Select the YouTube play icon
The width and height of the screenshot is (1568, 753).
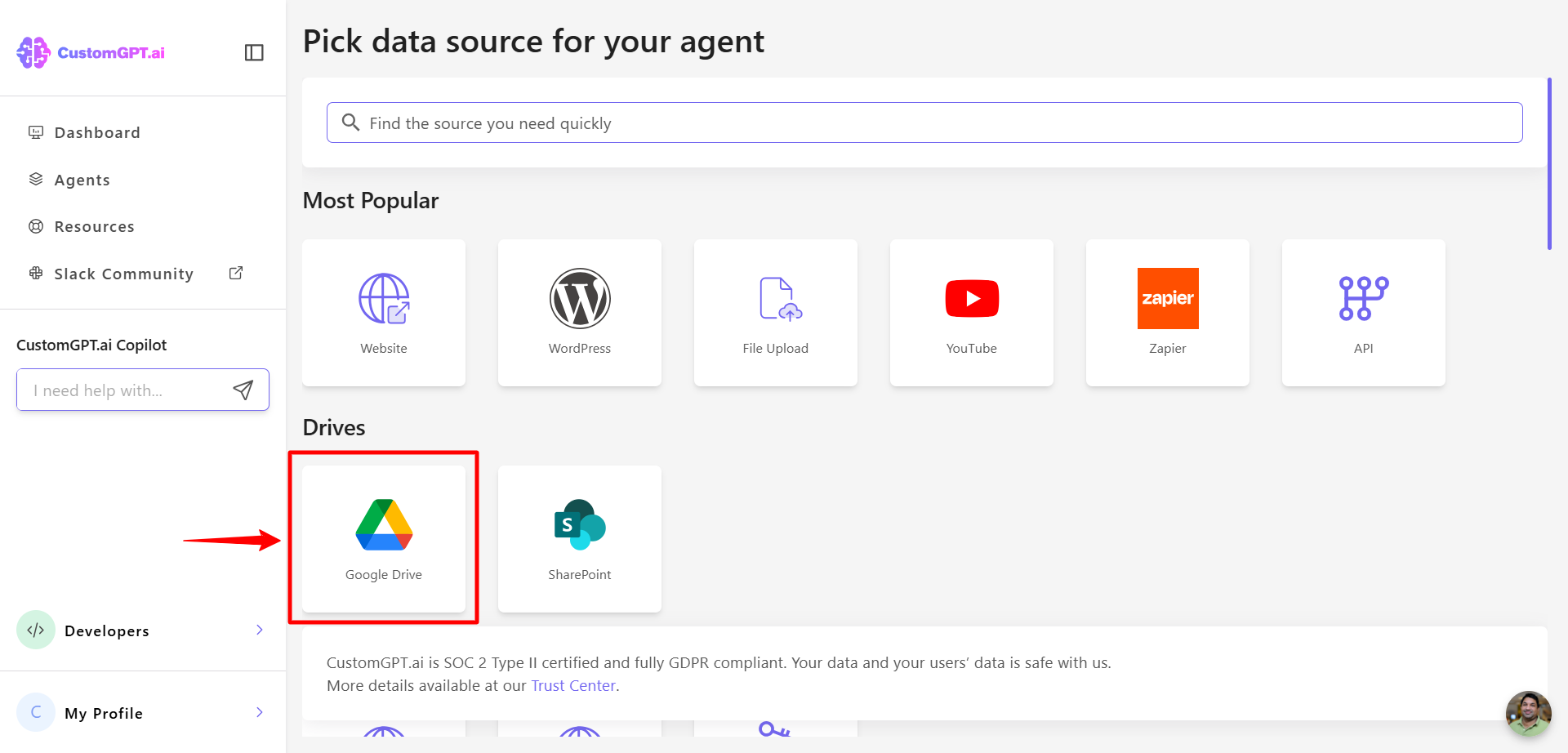pos(972,298)
